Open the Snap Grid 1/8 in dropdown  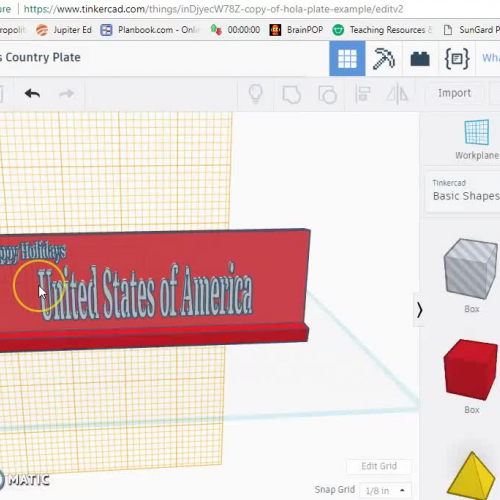click(385, 490)
